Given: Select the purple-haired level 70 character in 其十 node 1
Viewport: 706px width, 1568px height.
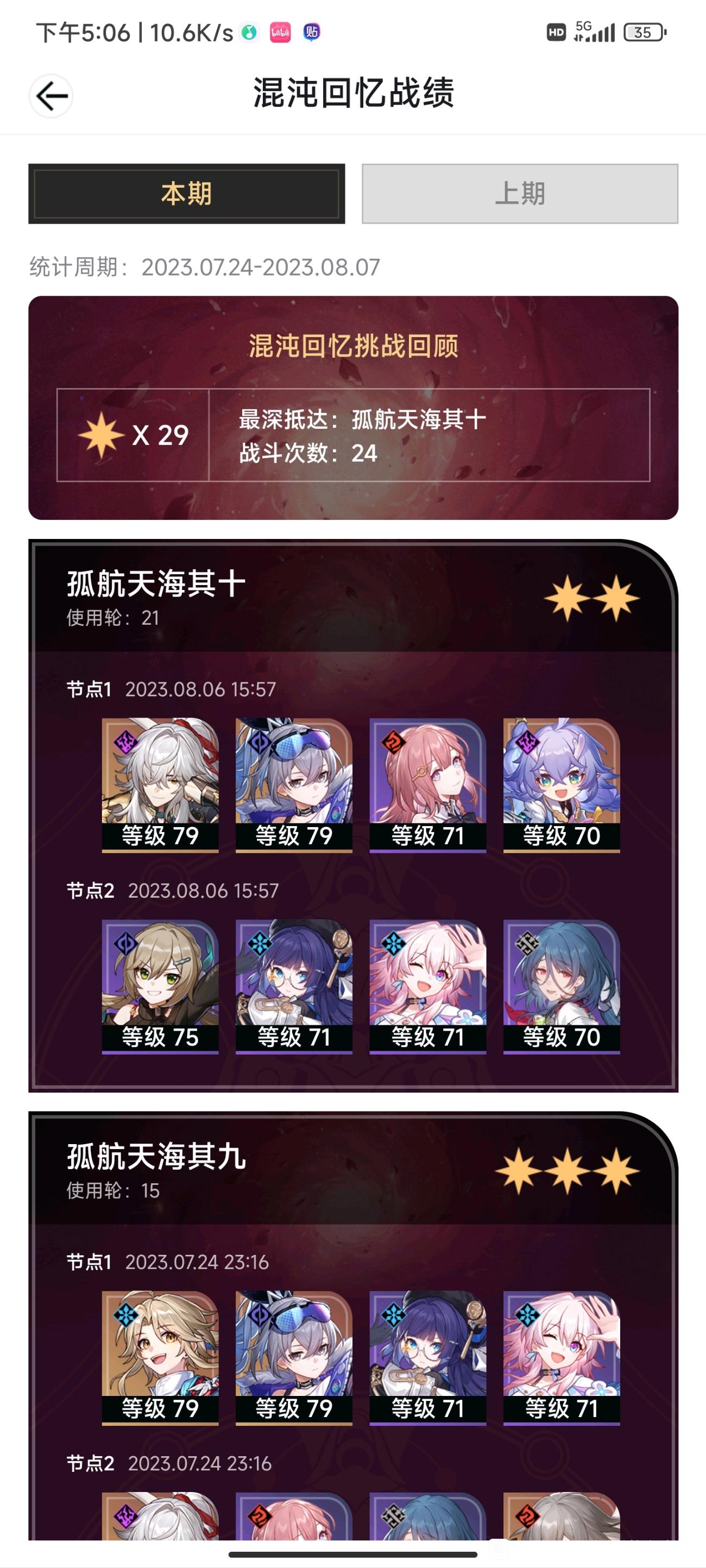Looking at the screenshot, I should (562, 785).
